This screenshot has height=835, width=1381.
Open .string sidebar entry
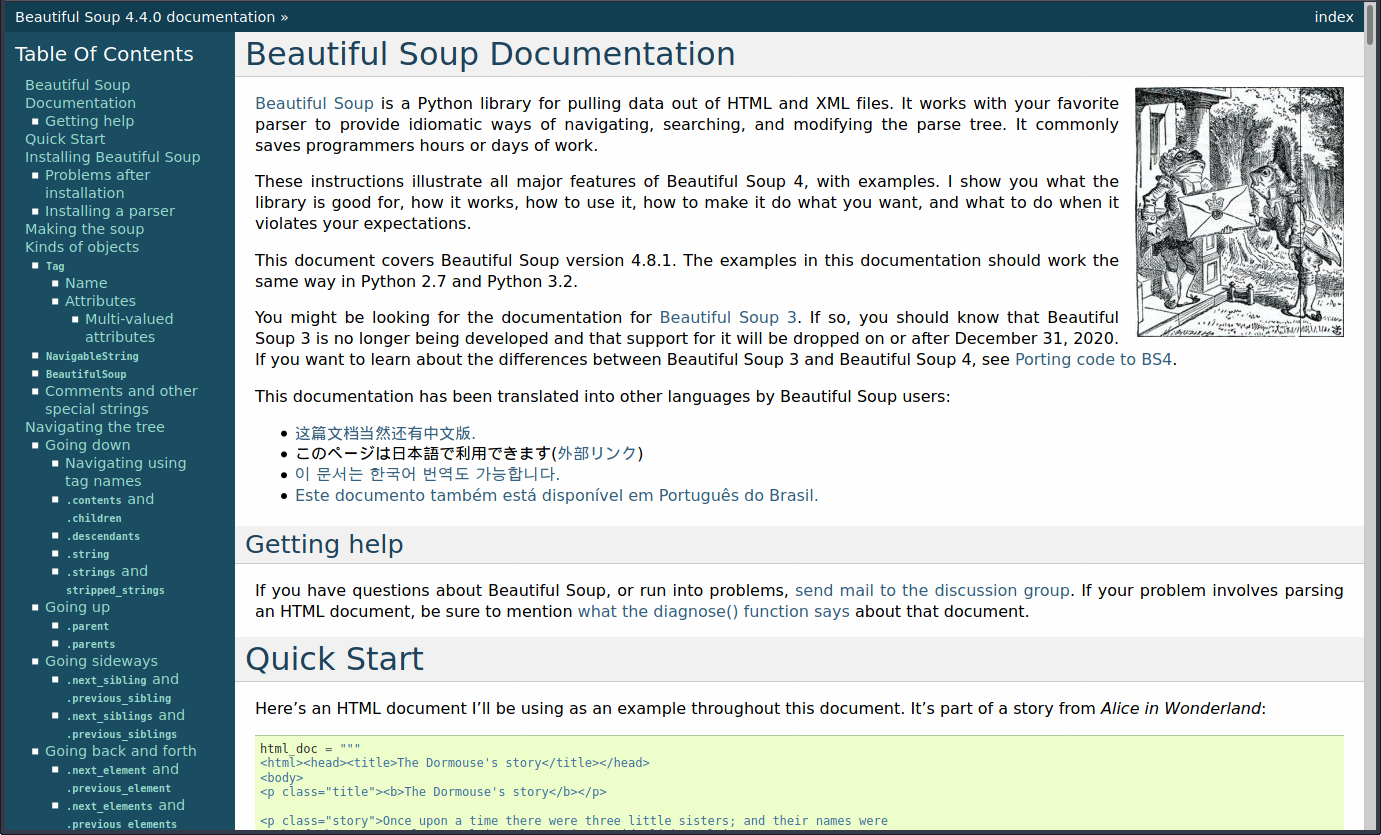point(88,554)
